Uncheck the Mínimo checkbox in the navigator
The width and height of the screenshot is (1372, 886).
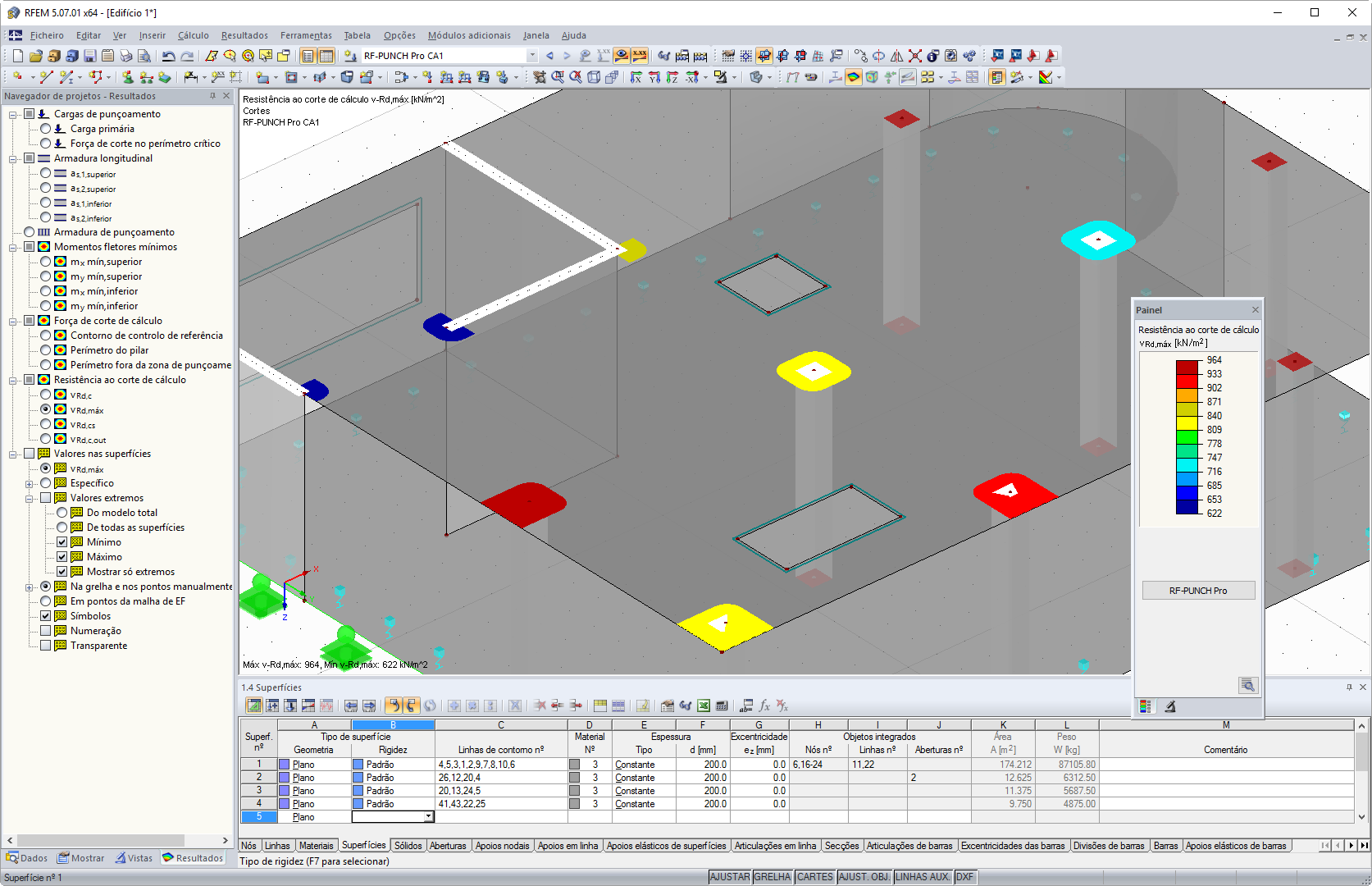(62, 541)
